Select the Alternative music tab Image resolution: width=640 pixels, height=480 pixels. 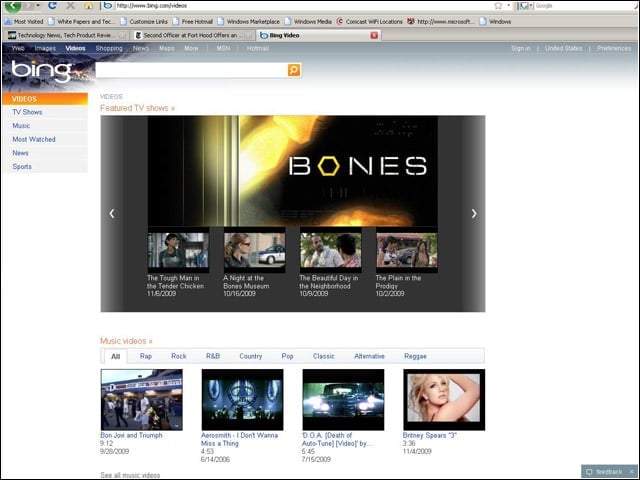coord(369,356)
